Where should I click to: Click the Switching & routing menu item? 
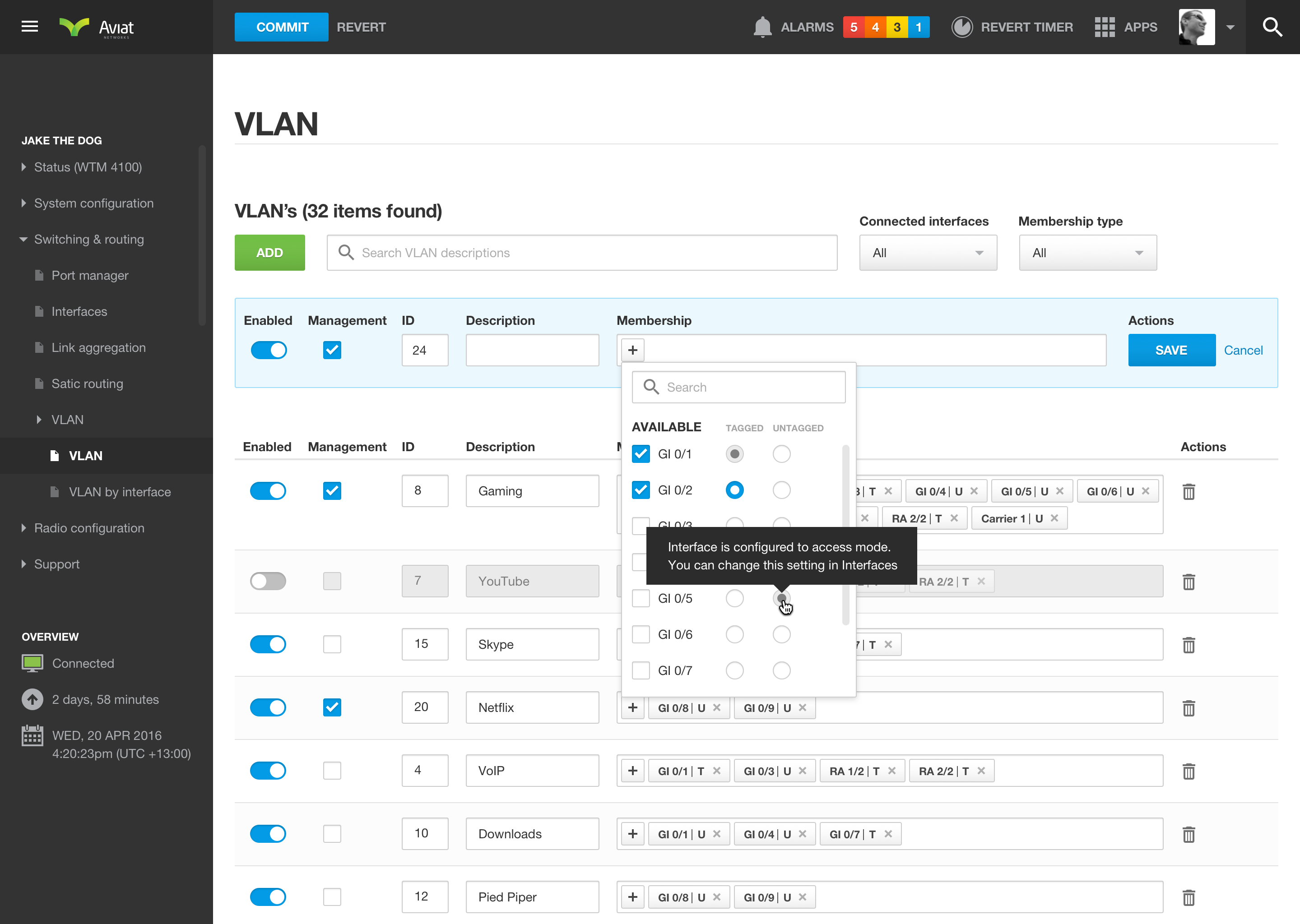[88, 239]
